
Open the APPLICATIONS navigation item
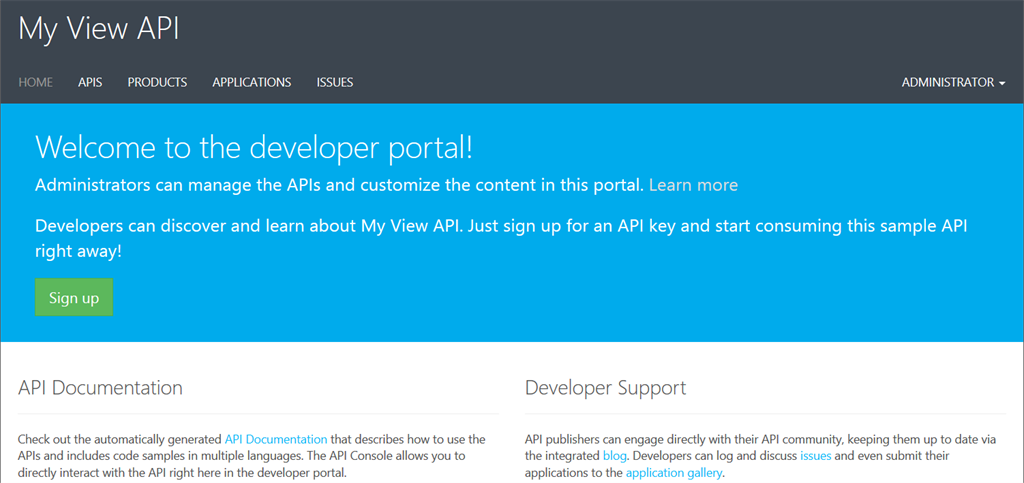[251, 82]
